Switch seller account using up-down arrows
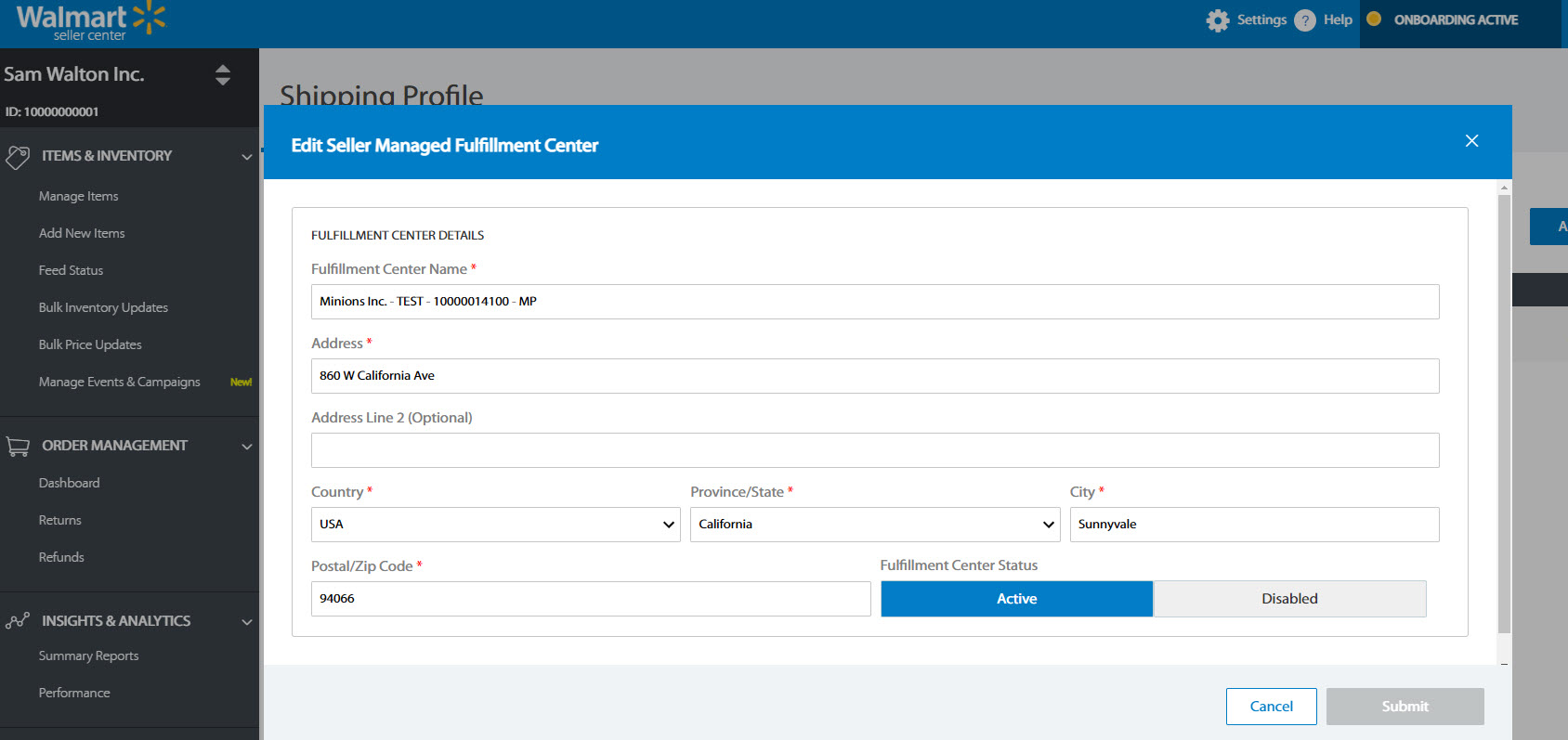This screenshot has width=1568, height=740. (x=223, y=75)
